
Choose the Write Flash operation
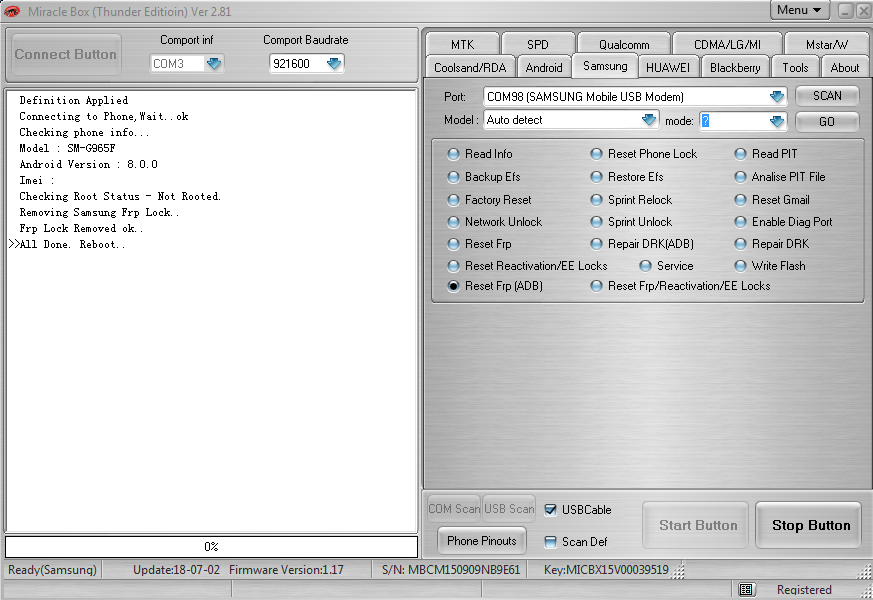pyautogui.click(x=740, y=265)
